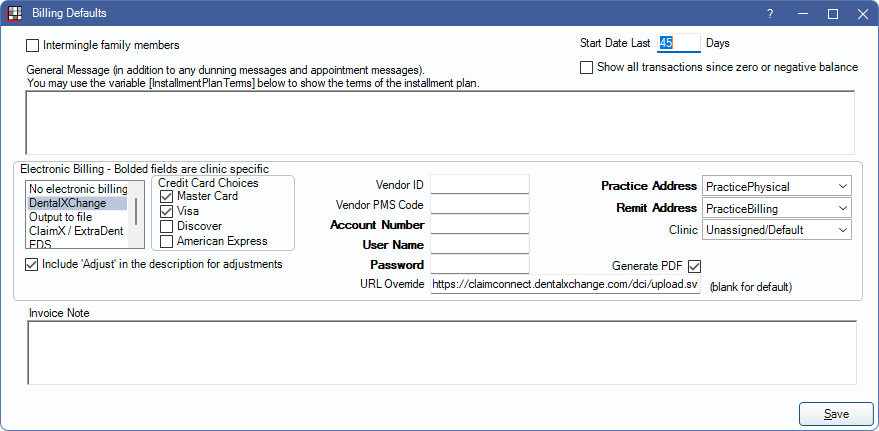
Task: Uncheck the Master Card option
Action: [166, 197]
